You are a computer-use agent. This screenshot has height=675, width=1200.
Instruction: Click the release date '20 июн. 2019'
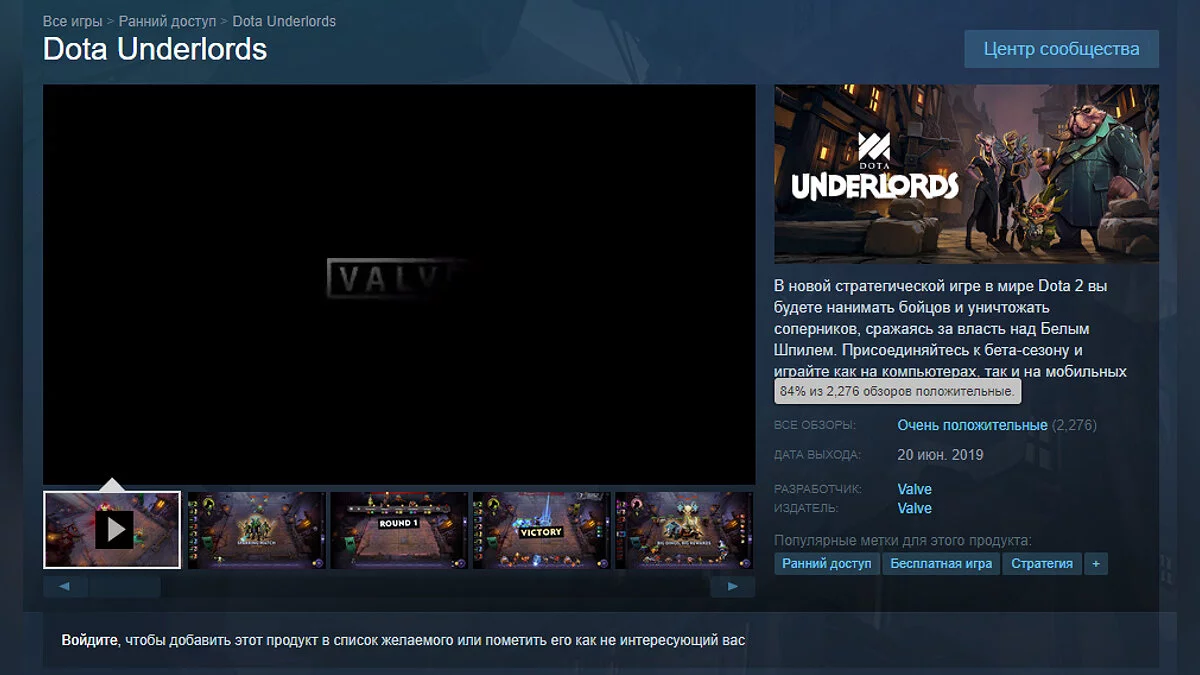[x=940, y=455]
